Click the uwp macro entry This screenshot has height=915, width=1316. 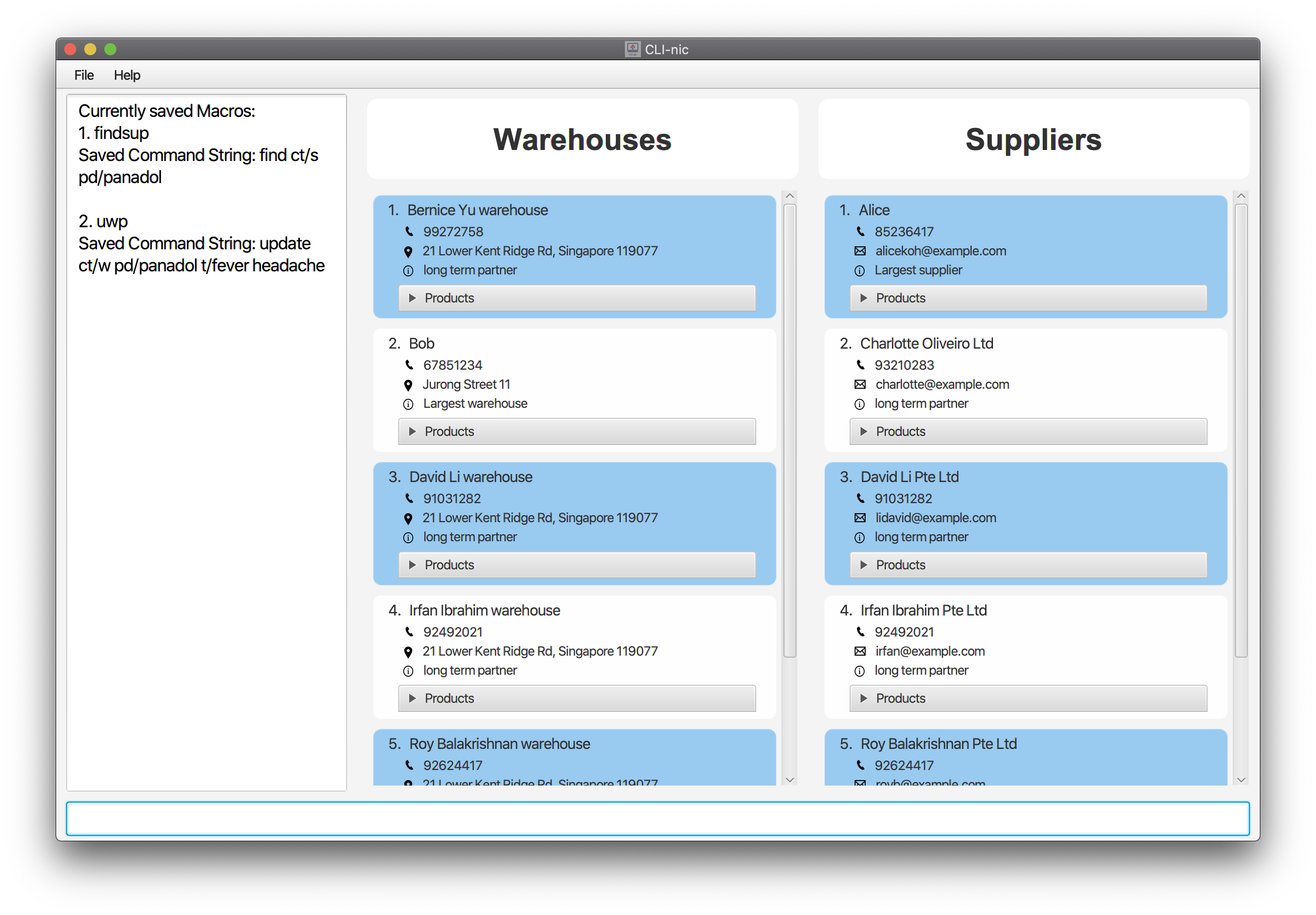pyautogui.click(x=103, y=221)
